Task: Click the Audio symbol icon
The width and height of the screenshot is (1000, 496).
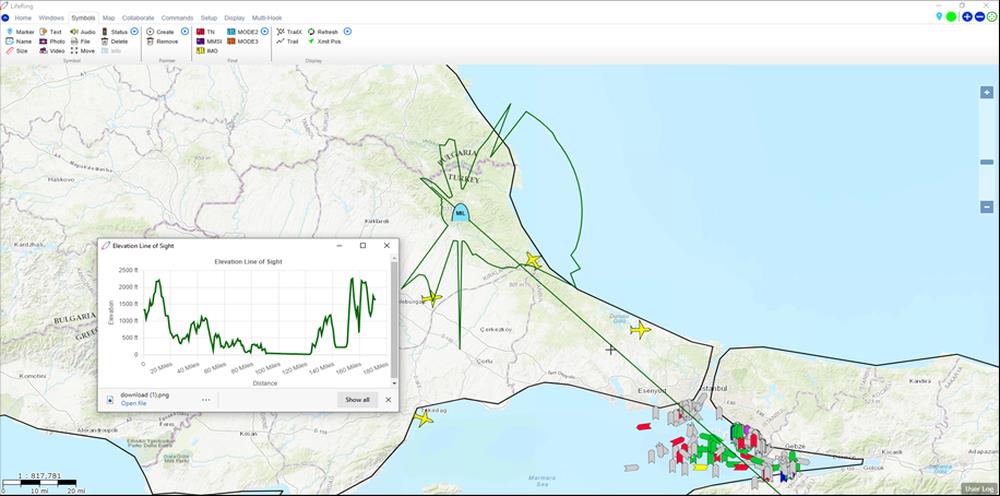Action: (x=75, y=32)
